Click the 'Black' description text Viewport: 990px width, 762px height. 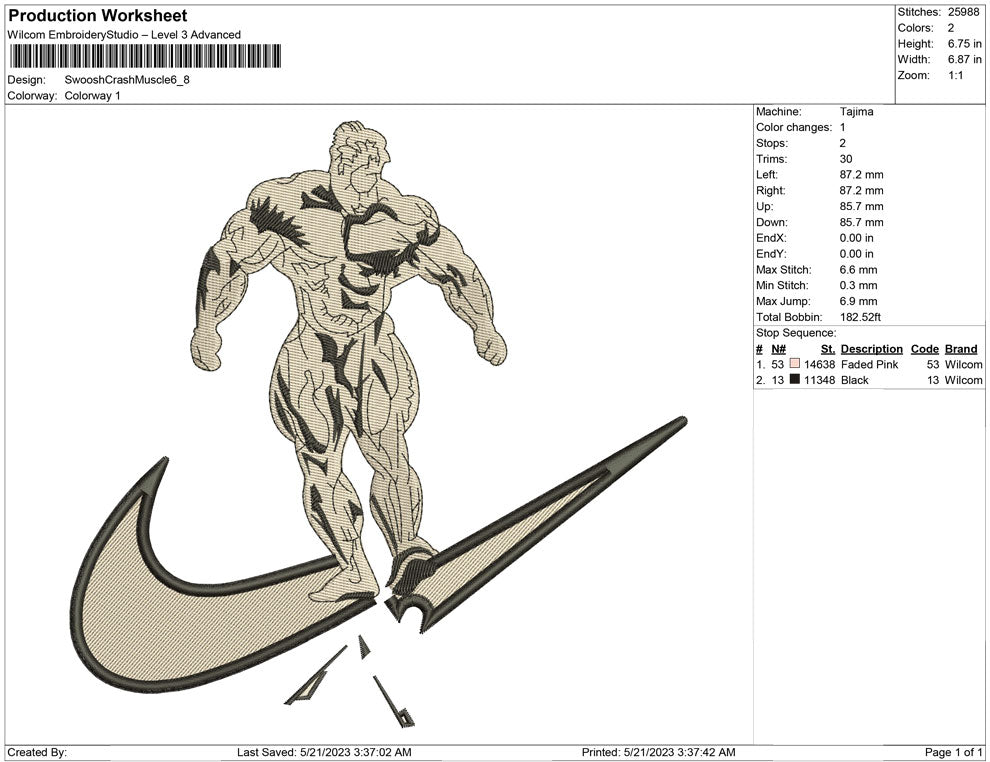(x=855, y=380)
